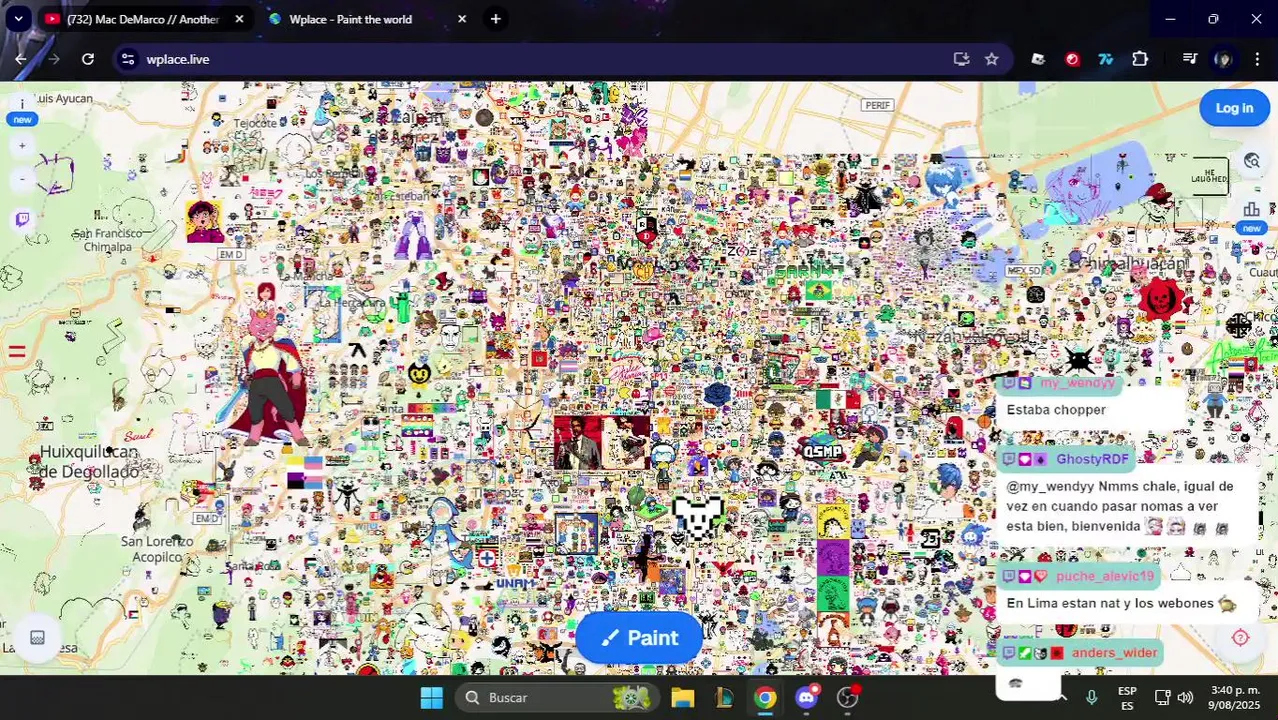Image resolution: width=1278 pixels, height=720 pixels.
Task: Open the leaderboard bar-chart icon
Action: 1251,209
